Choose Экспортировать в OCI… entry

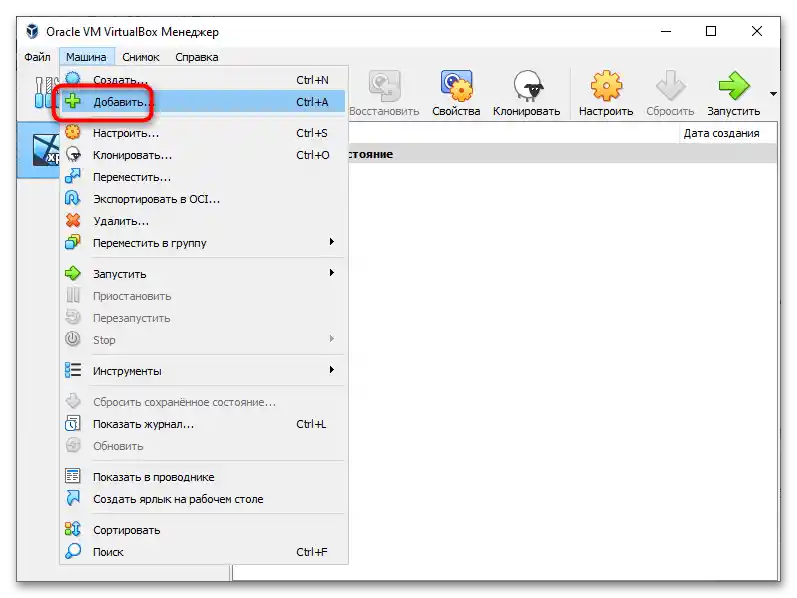click(x=203, y=199)
